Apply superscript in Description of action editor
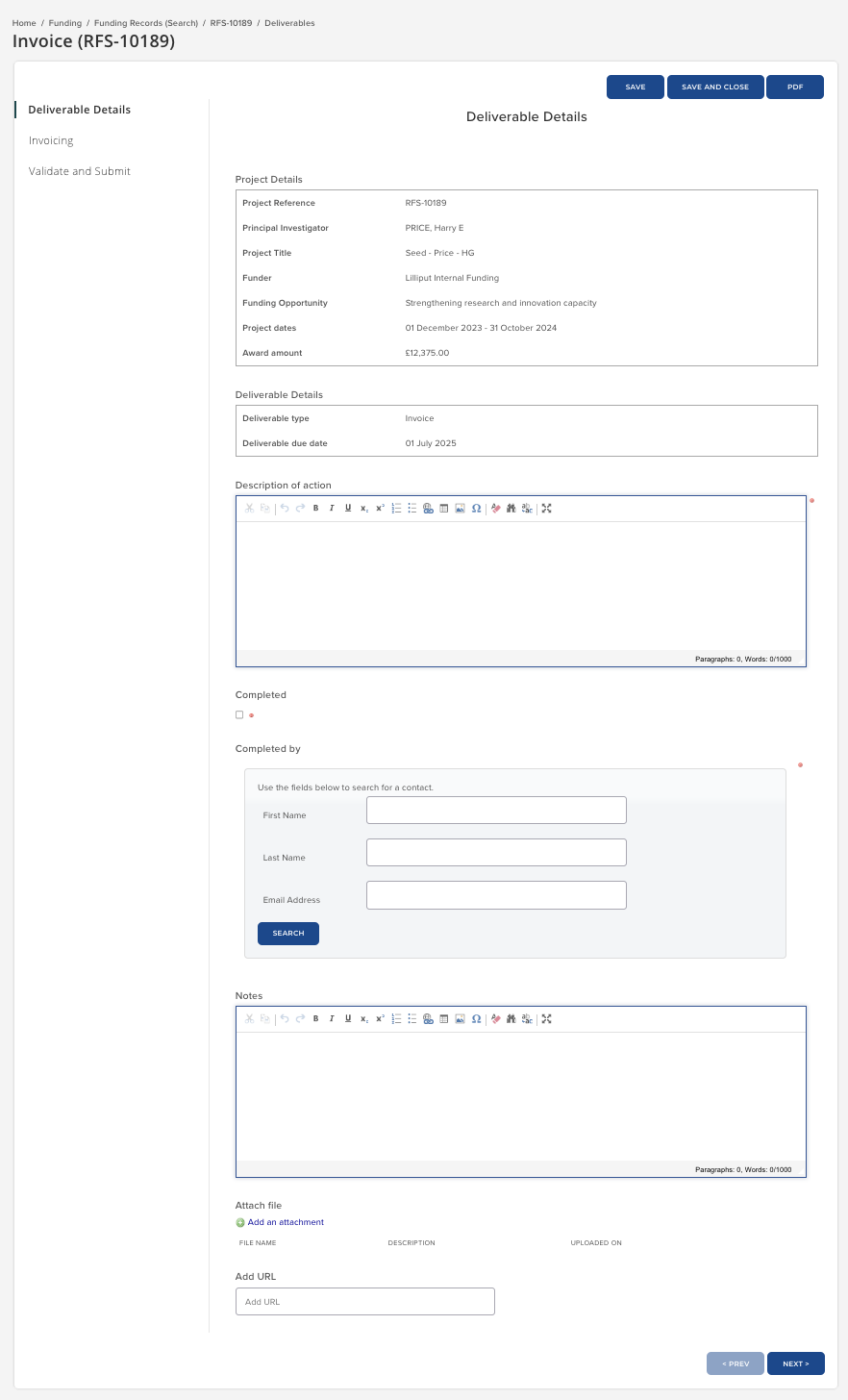The width and height of the screenshot is (848, 1400). [x=380, y=509]
